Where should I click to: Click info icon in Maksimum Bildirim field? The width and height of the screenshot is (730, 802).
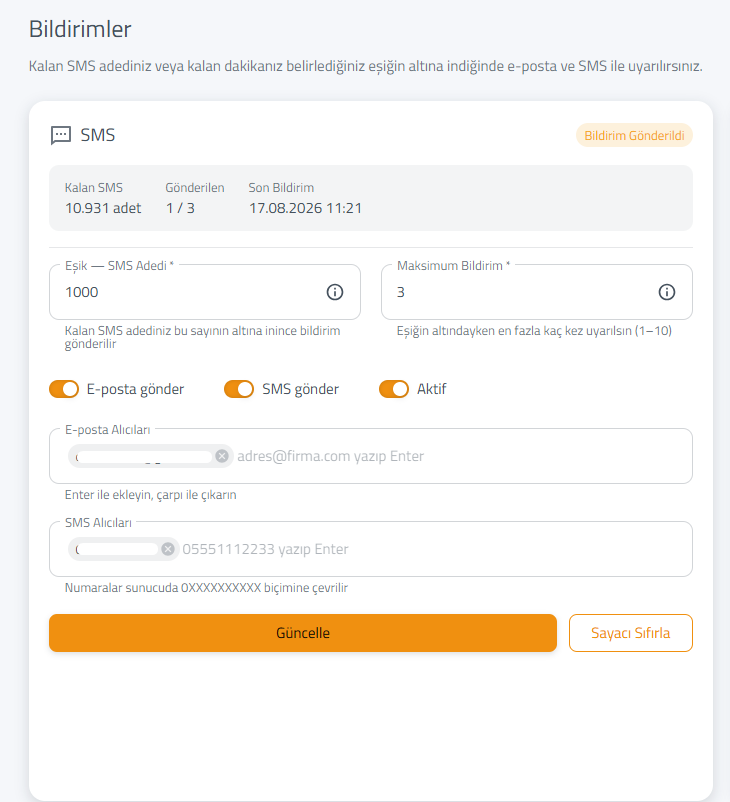pyautogui.click(x=666, y=292)
